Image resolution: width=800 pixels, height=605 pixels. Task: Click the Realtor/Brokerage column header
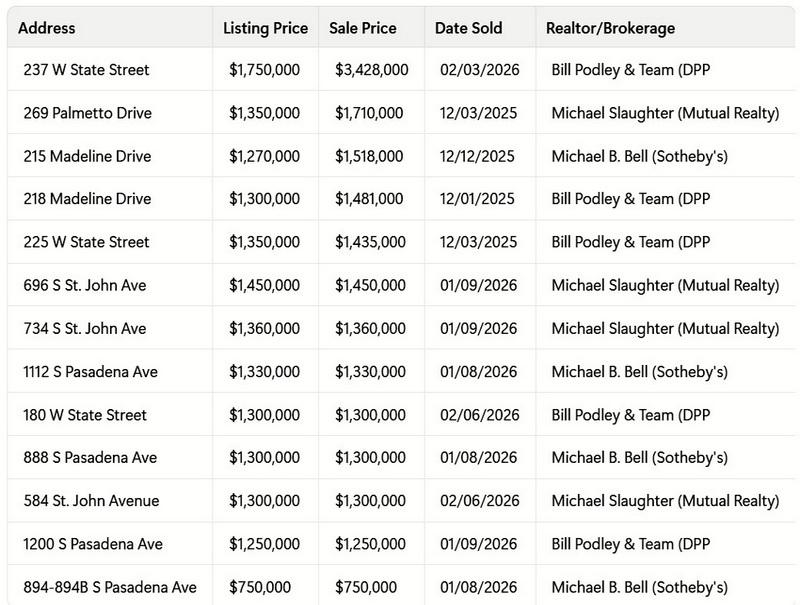[x=610, y=28]
